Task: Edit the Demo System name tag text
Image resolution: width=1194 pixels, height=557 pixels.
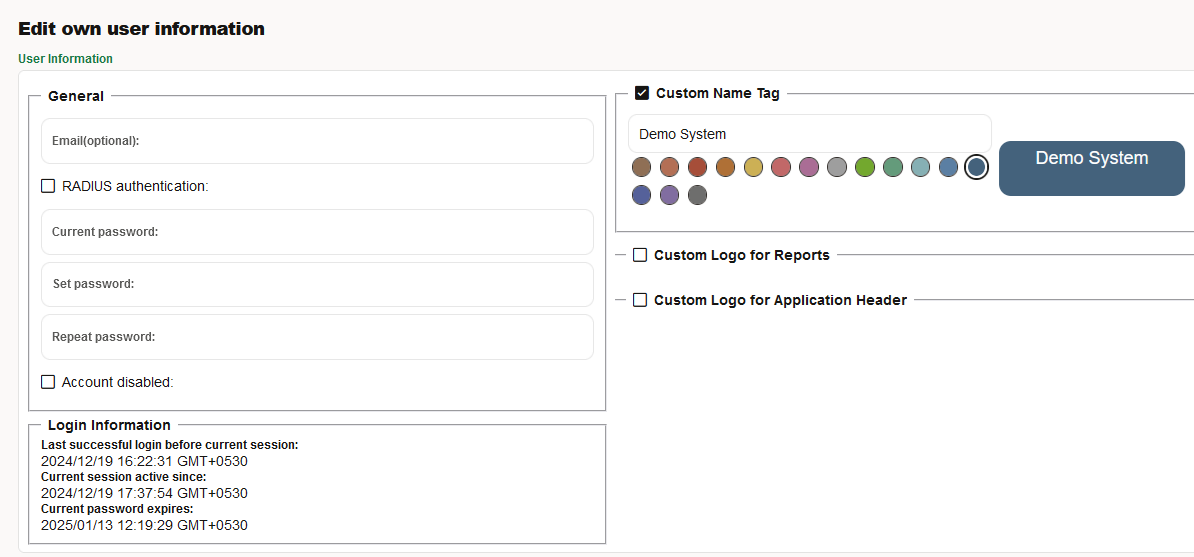Action: pos(809,134)
